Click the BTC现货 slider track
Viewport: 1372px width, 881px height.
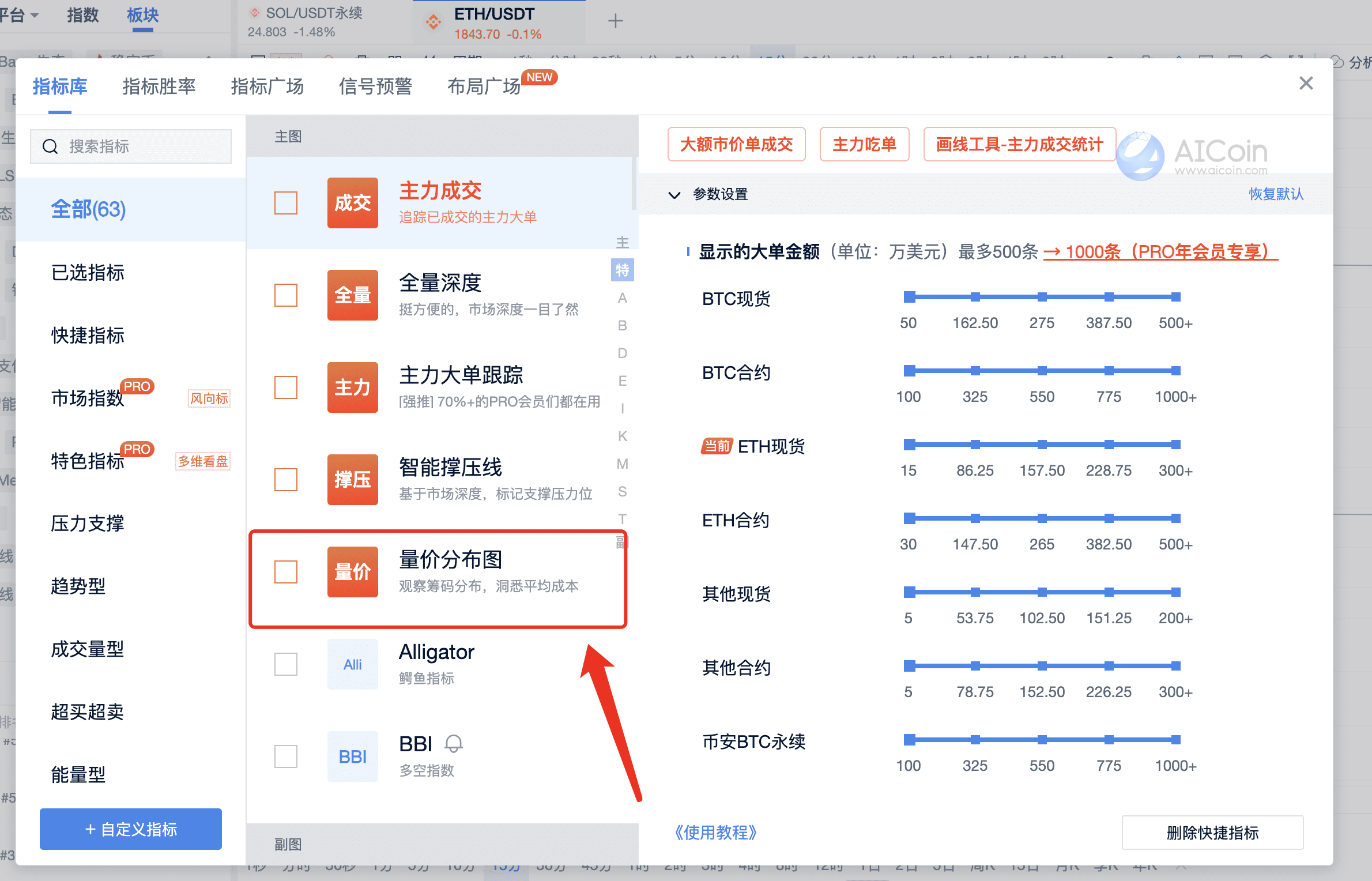pyautogui.click(x=1042, y=297)
